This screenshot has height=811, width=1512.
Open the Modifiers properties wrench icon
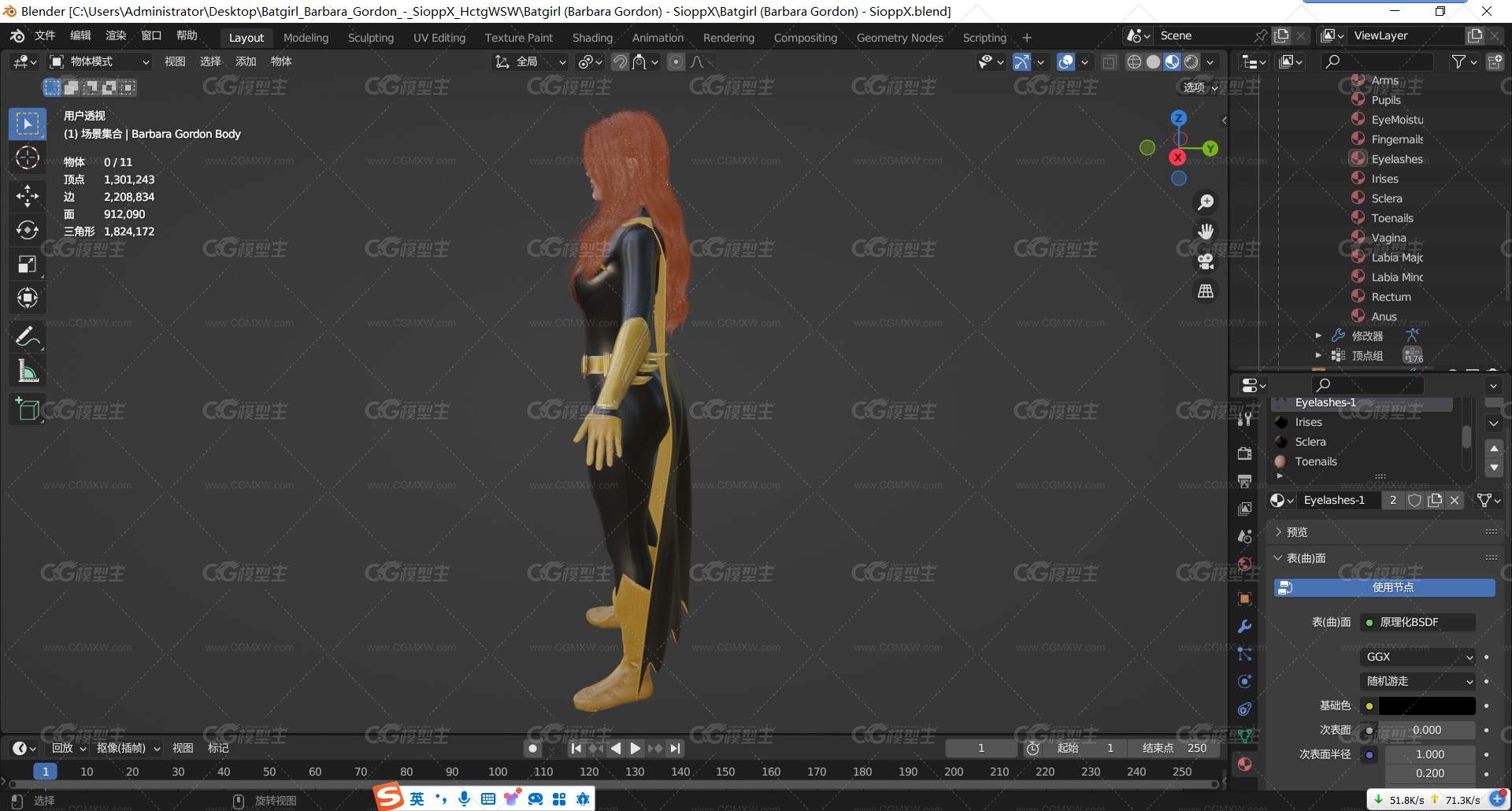tap(1245, 627)
